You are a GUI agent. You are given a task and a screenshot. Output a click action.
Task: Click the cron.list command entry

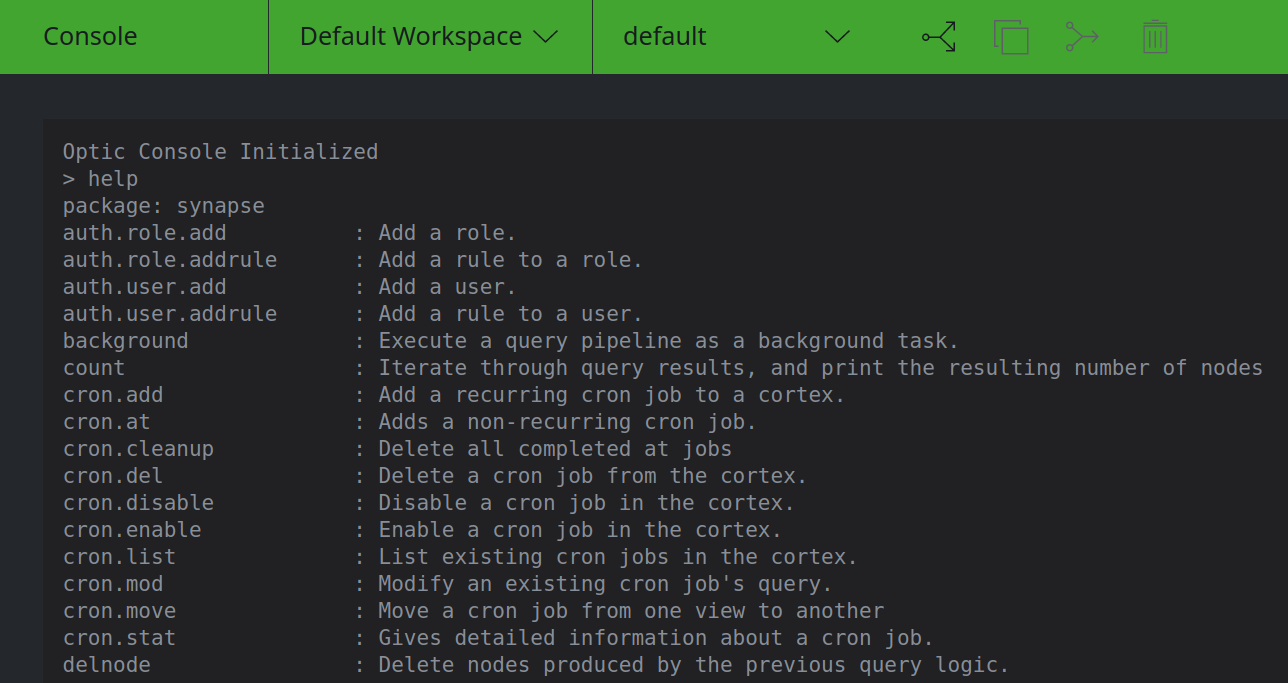point(119,557)
